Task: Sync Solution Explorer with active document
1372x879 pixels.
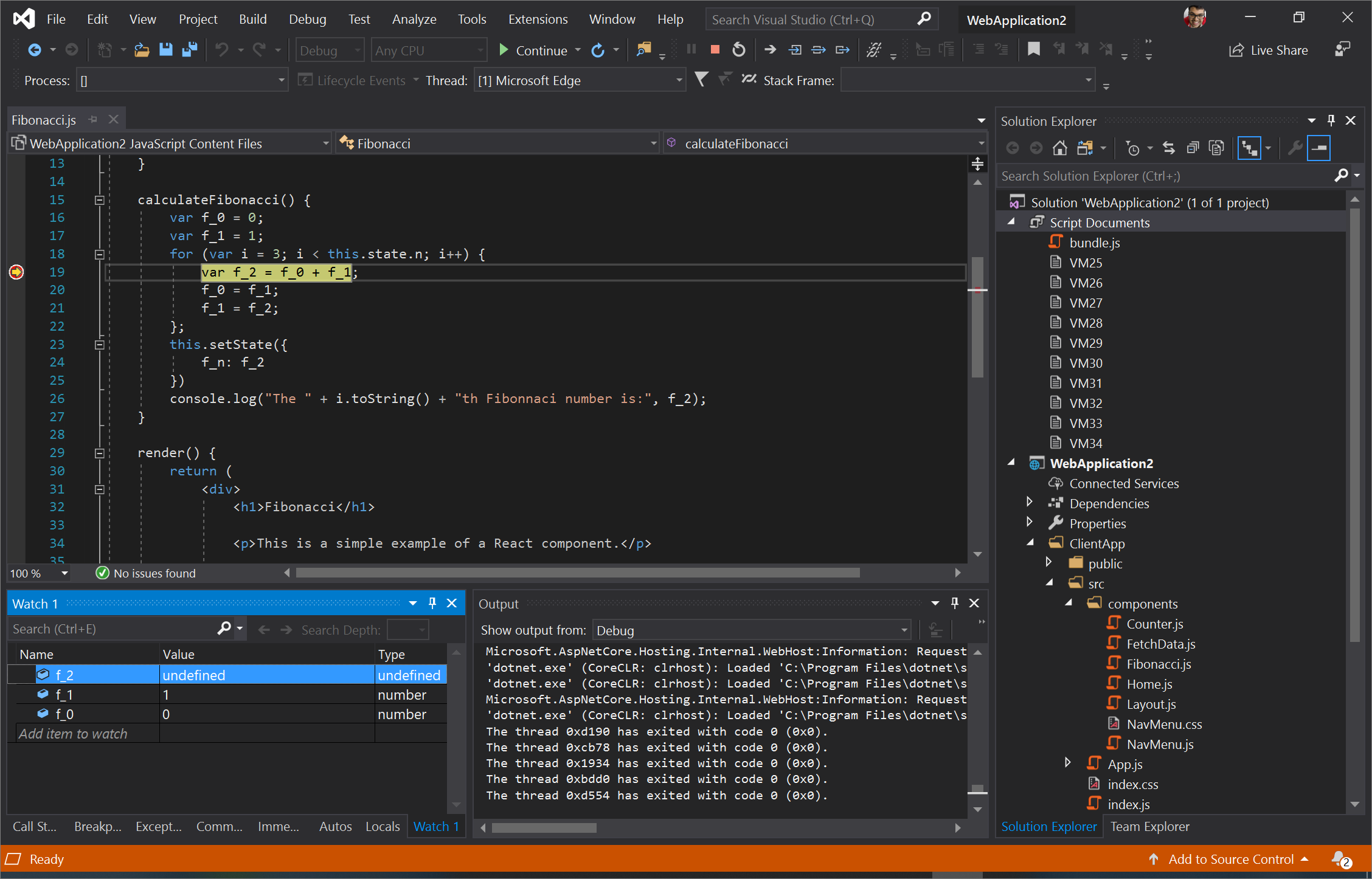Action: point(1168,148)
